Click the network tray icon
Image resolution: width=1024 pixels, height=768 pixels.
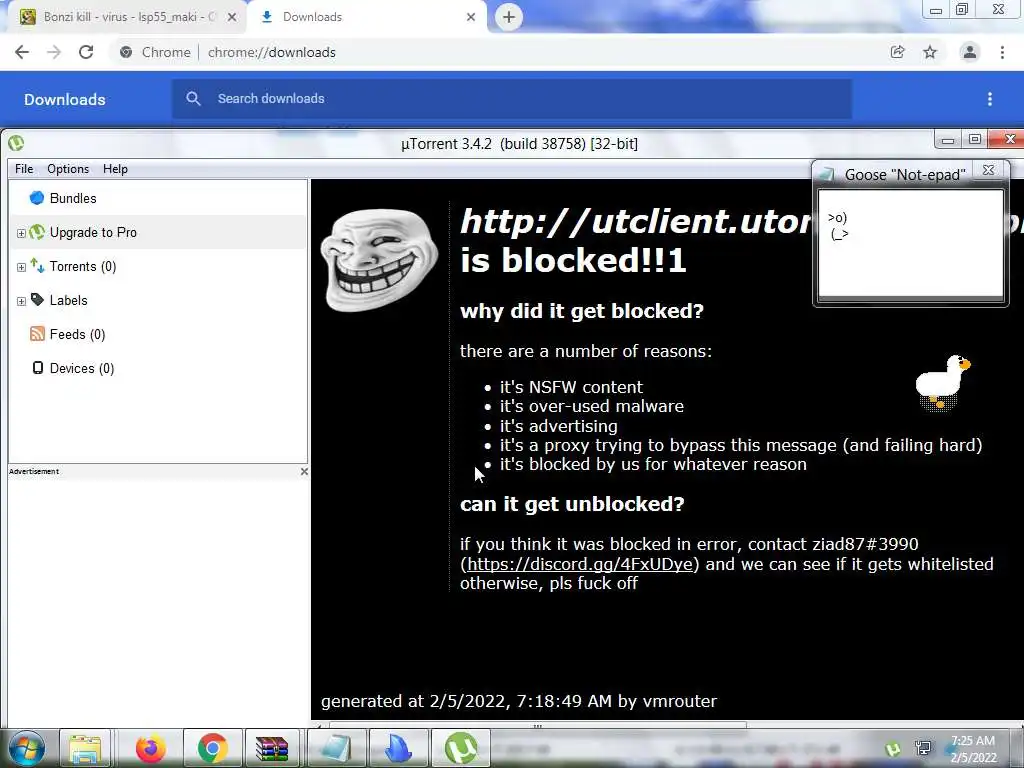click(923, 748)
